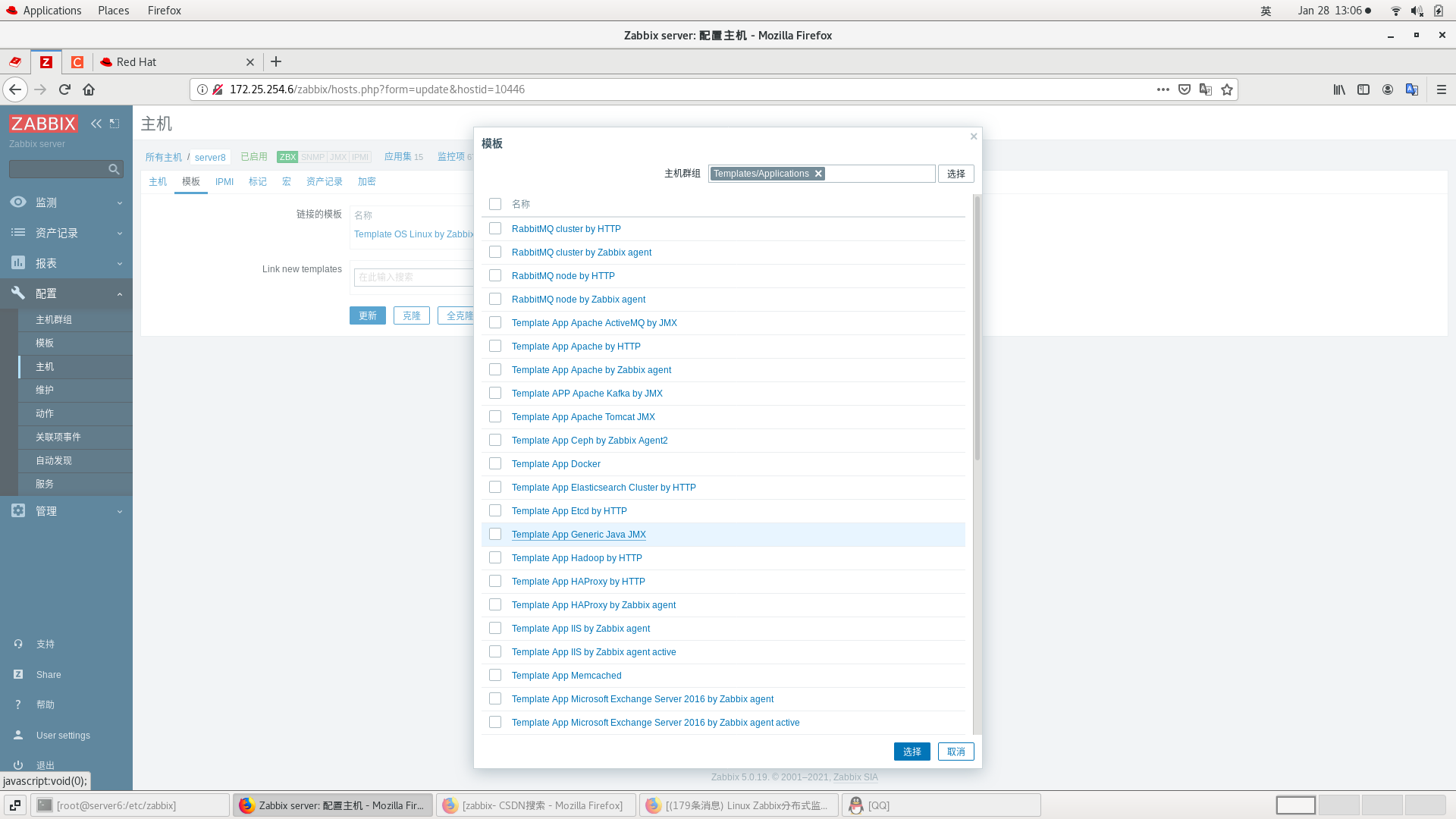Bookmark this page with star icon
The width and height of the screenshot is (1456, 819).
1227,89
